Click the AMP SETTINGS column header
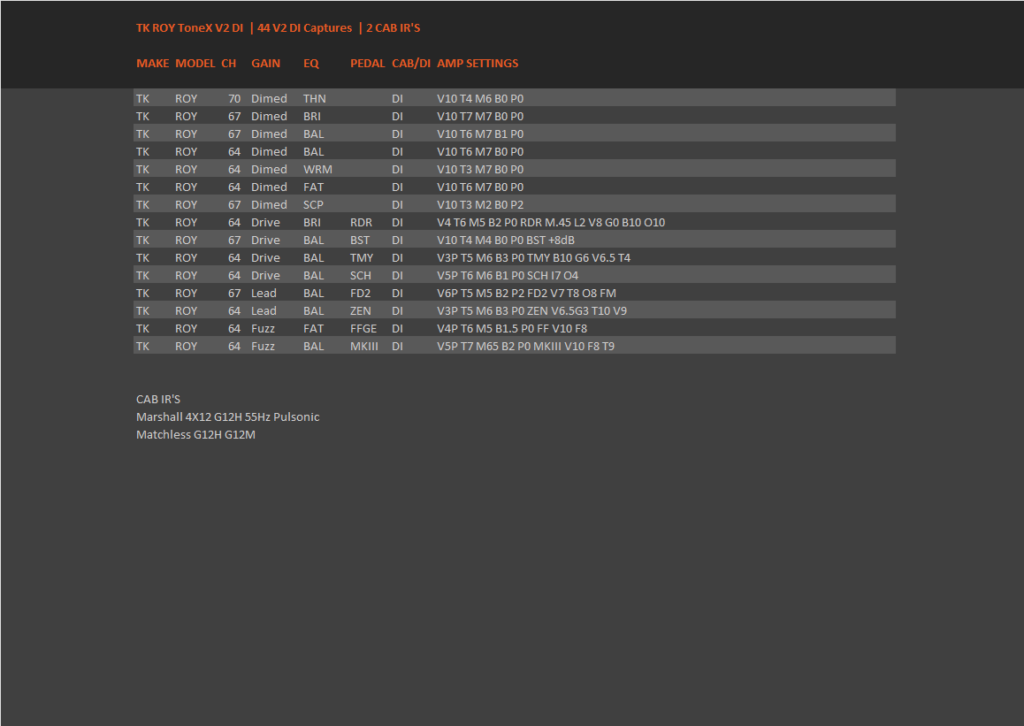Screen dimensions: 1024x726 pyautogui.click(x=477, y=63)
